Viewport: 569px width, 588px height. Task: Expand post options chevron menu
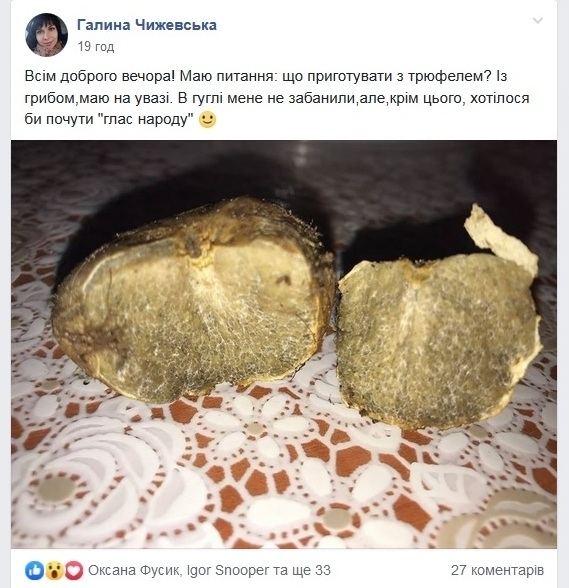(537, 21)
